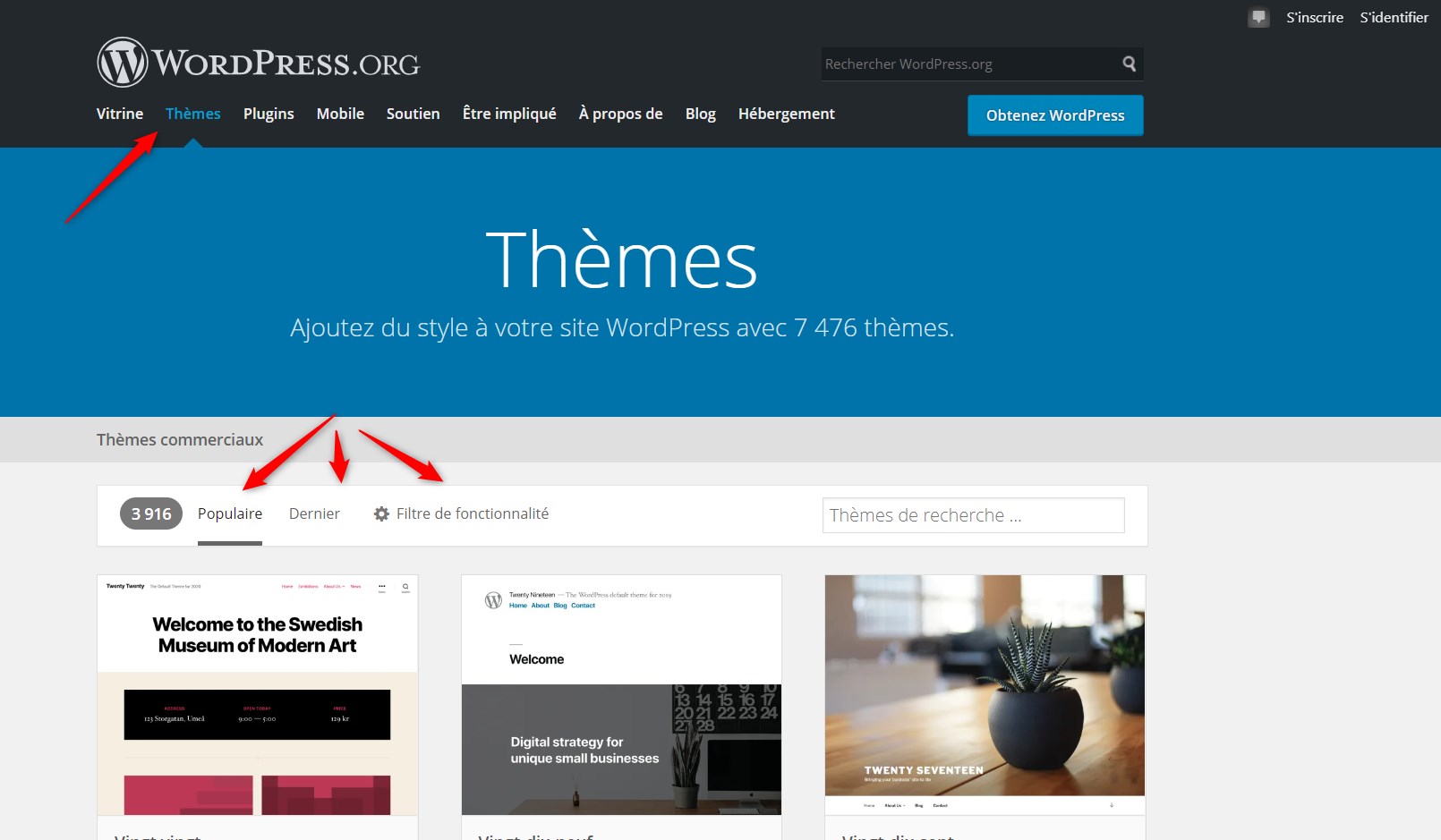Image resolution: width=1441 pixels, height=840 pixels.
Task: Click the WordPress.org logo
Action: 258,63
